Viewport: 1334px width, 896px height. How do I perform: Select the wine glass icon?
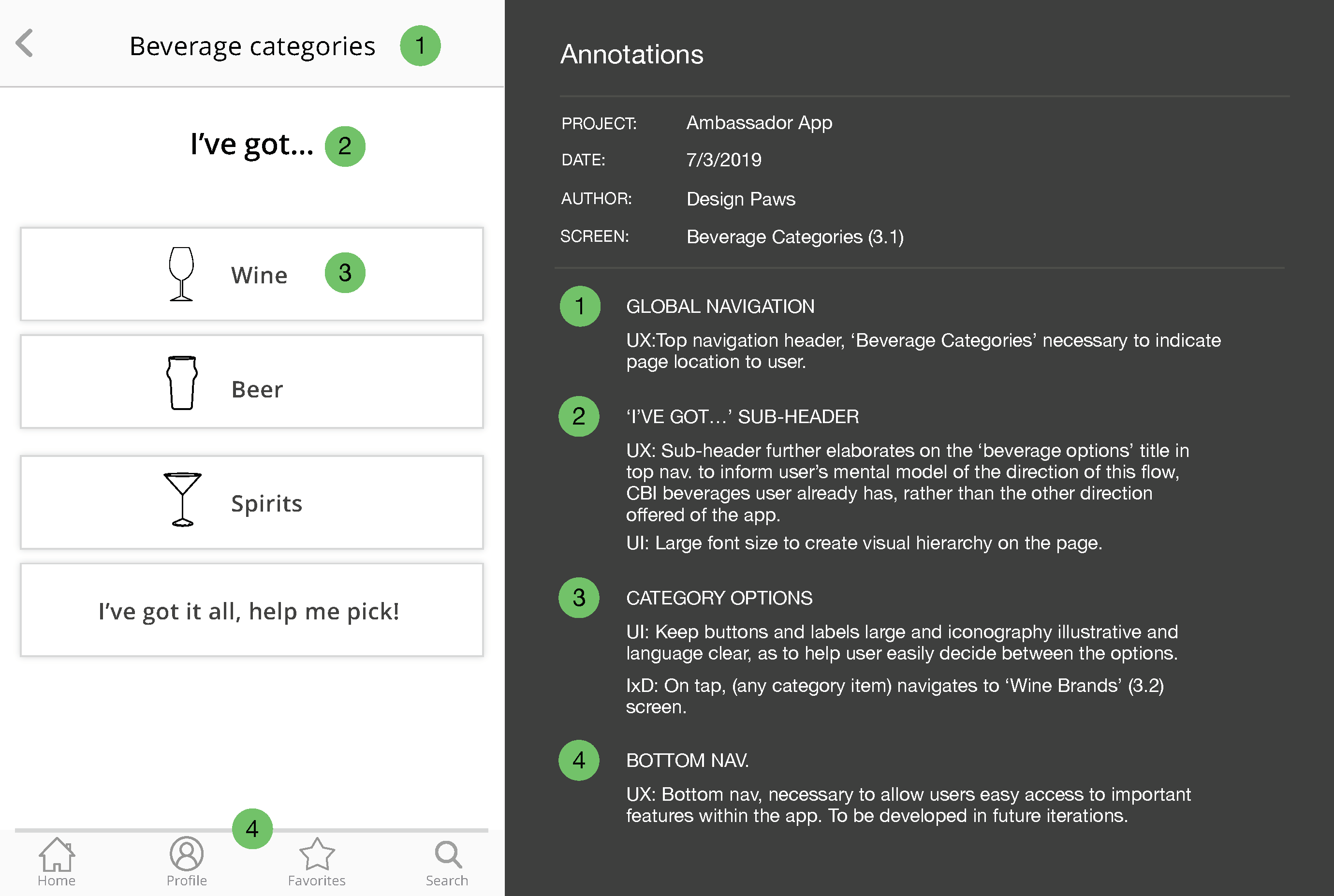[x=182, y=274]
